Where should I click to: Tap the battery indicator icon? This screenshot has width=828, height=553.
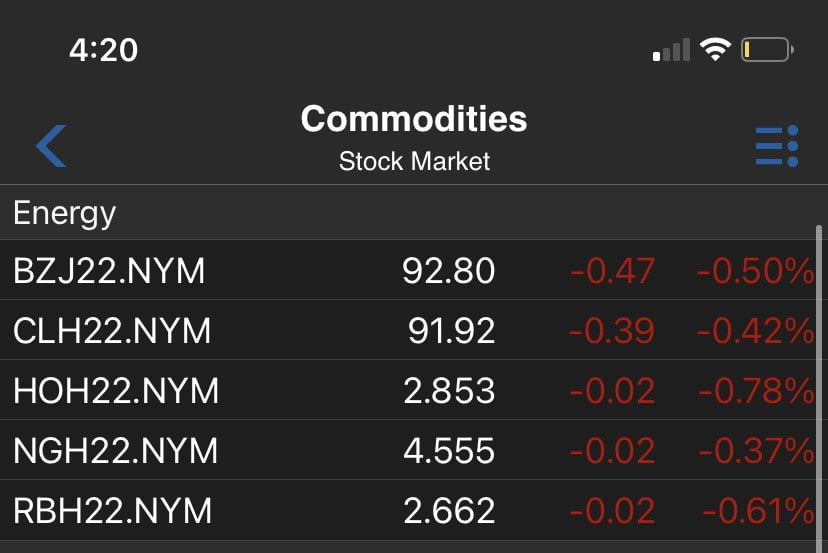pyautogui.click(x=767, y=50)
